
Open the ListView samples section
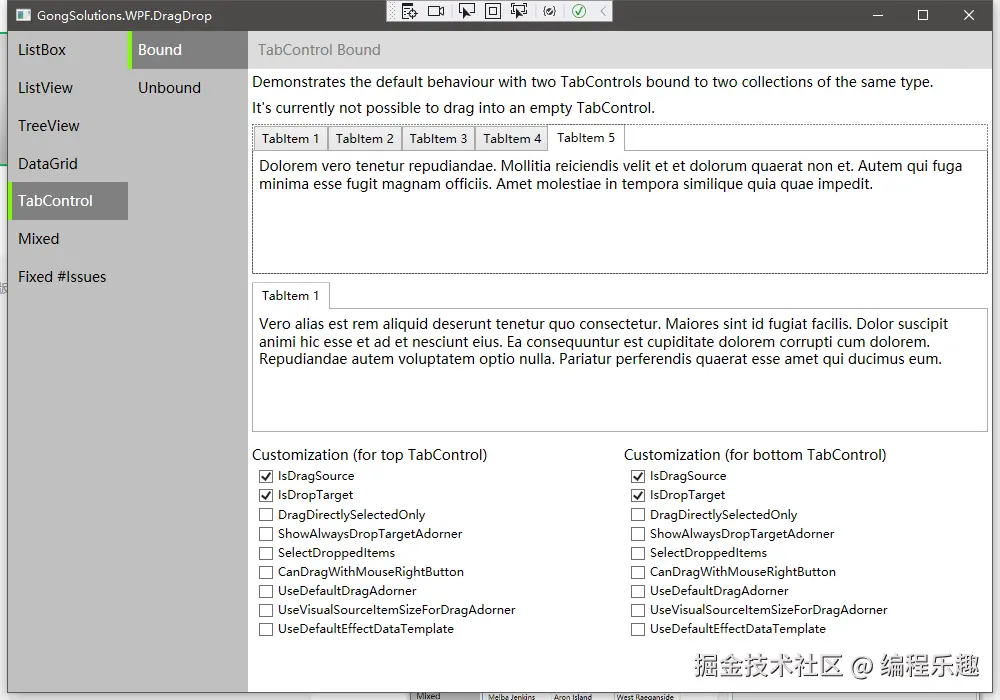pyautogui.click(x=68, y=88)
